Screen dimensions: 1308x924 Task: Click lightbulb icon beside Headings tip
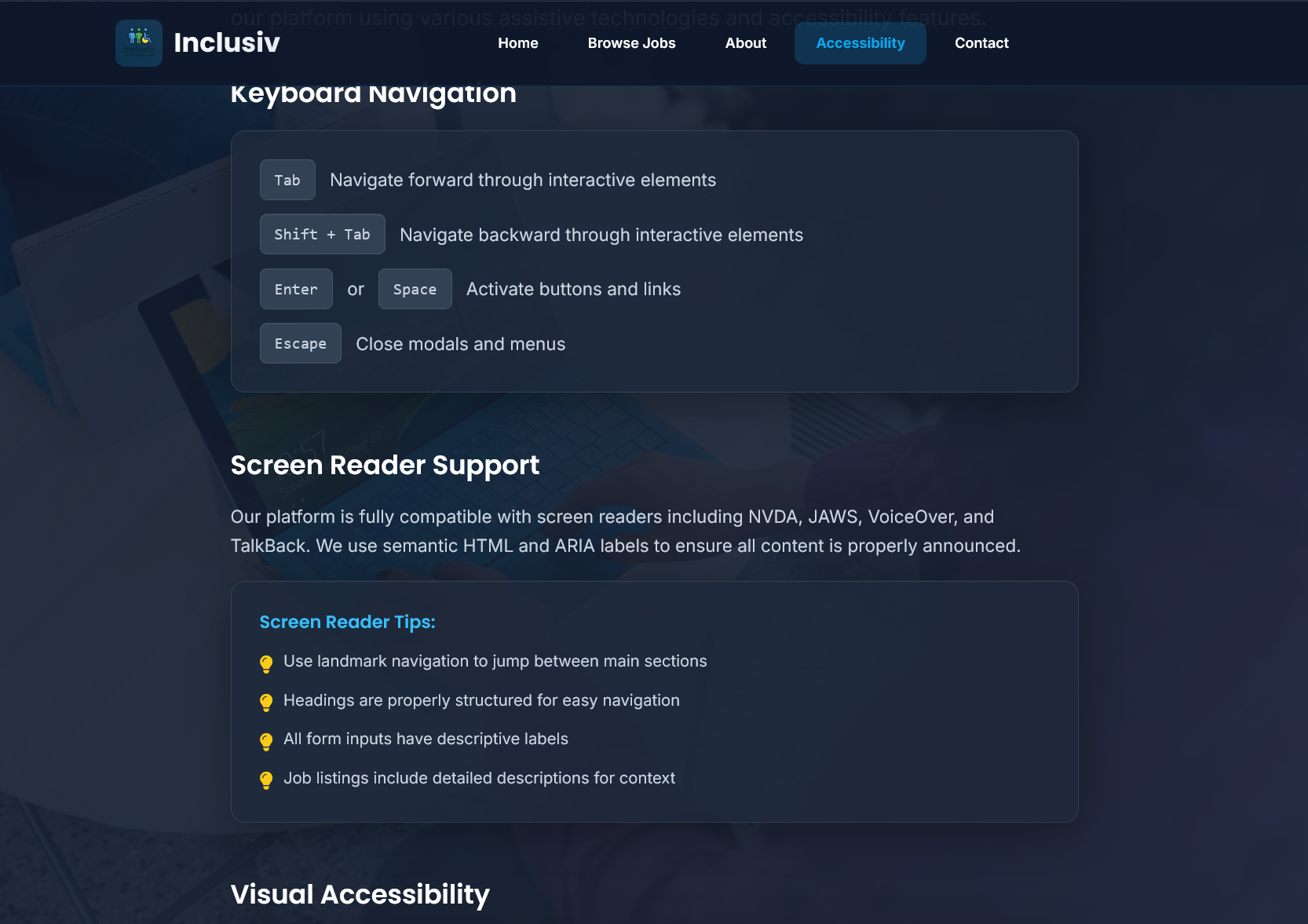266,703
